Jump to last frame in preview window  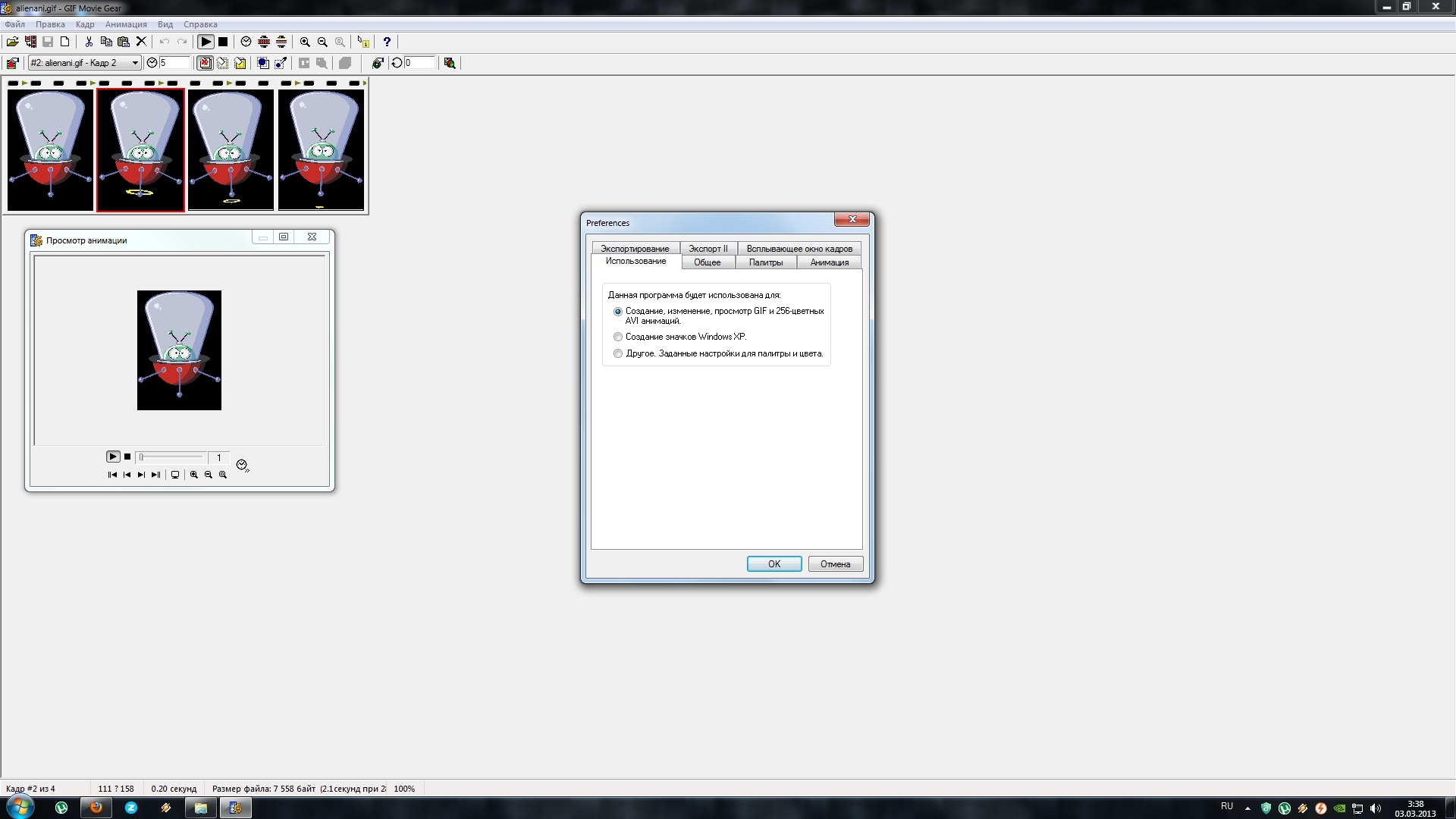[x=155, y=475]
